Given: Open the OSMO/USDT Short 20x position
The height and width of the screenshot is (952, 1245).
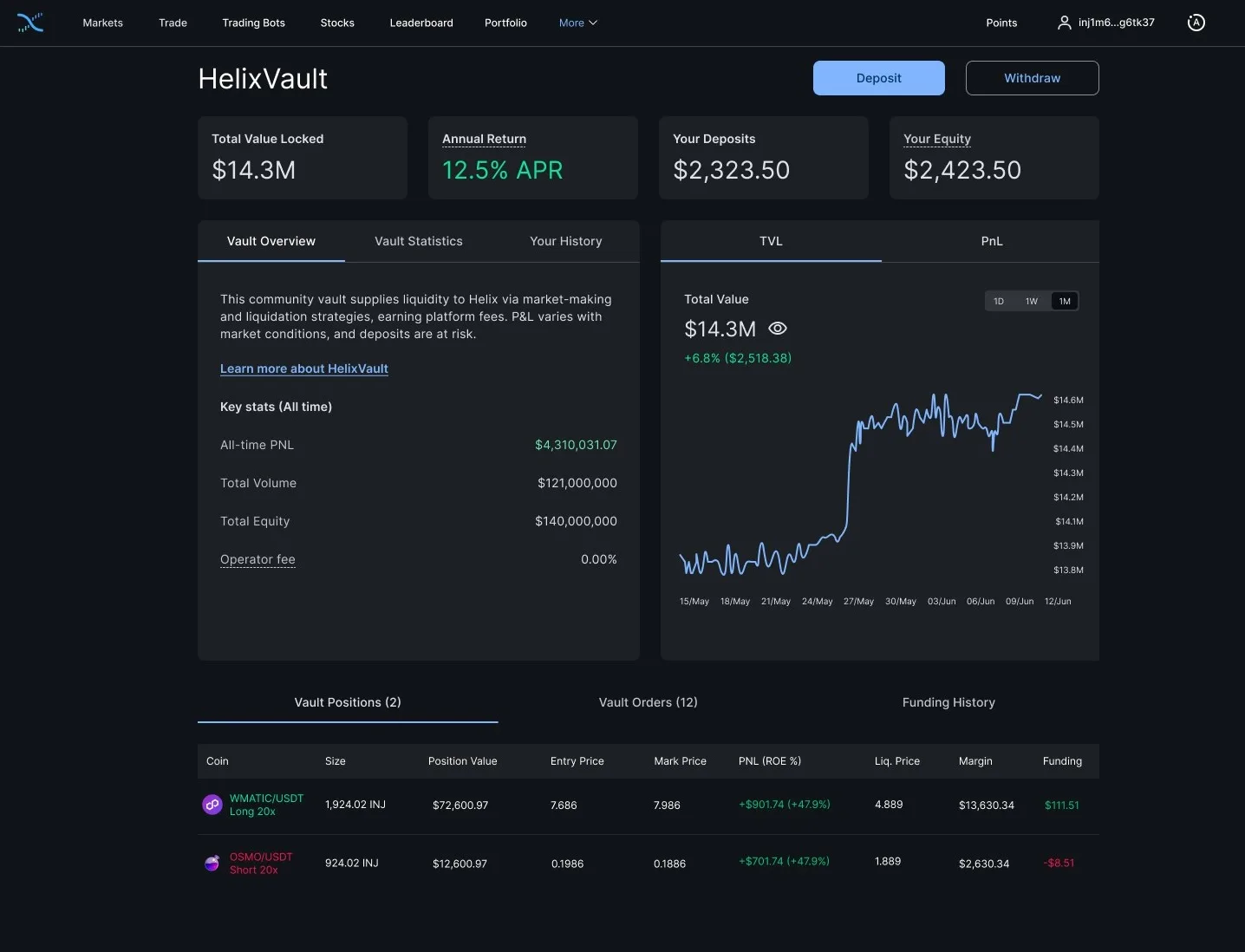Looking at the screenshot, I should (261, 864).
